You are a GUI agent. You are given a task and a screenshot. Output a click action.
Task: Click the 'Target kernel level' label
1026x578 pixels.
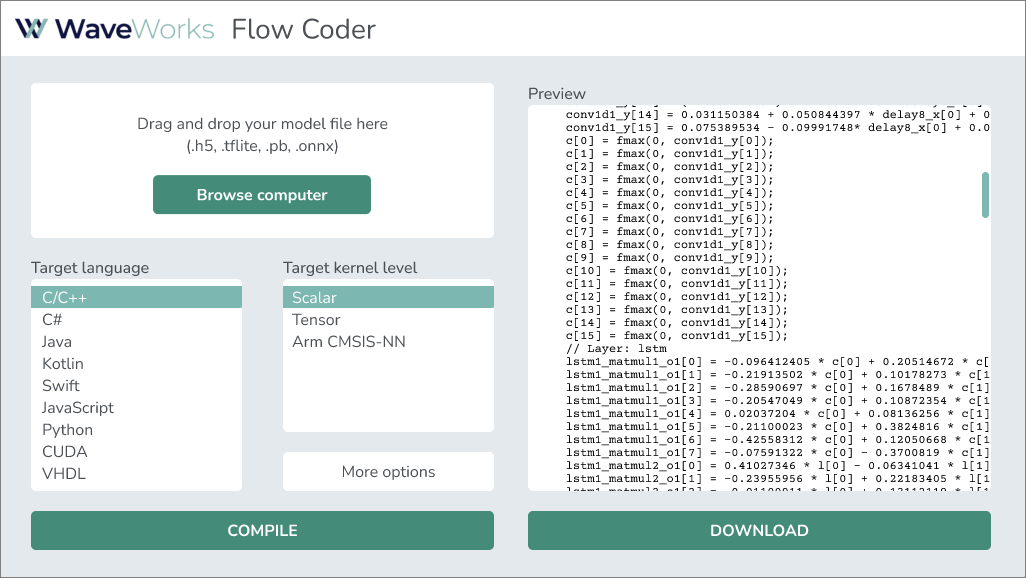click(350, 268)
